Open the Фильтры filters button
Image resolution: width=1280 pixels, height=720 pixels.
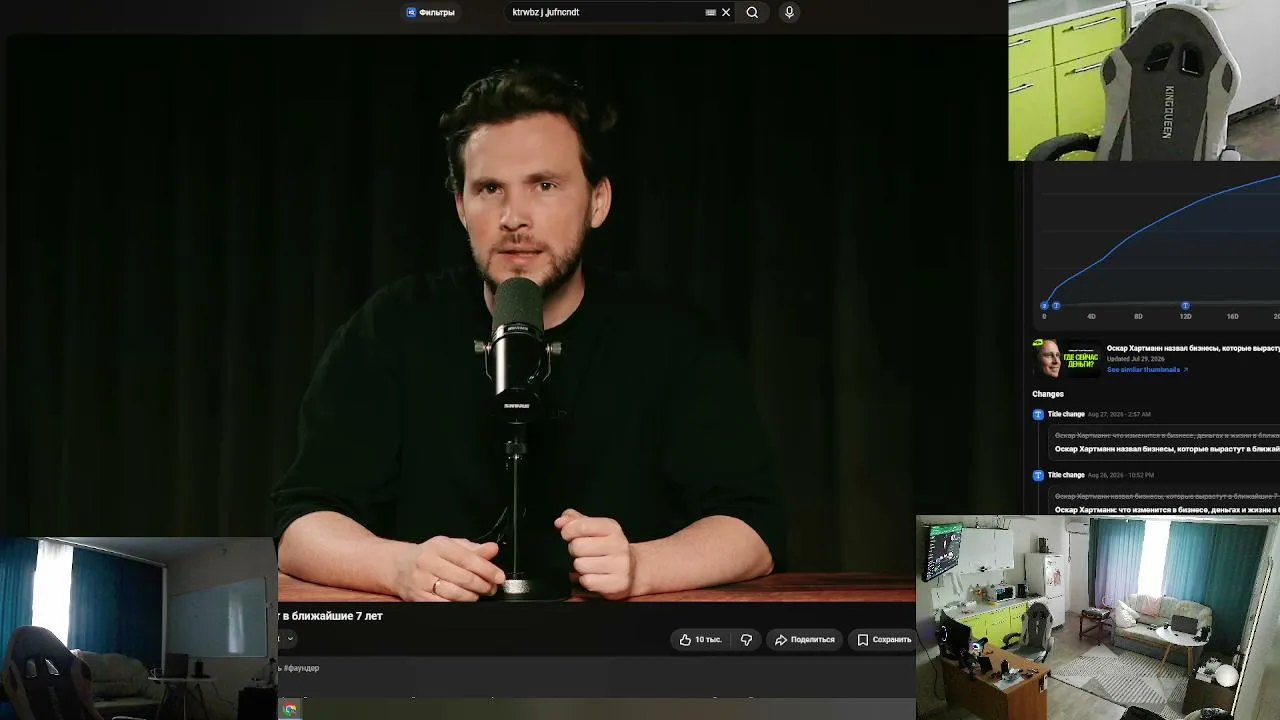pyautogui.click(x=430, y=12)
